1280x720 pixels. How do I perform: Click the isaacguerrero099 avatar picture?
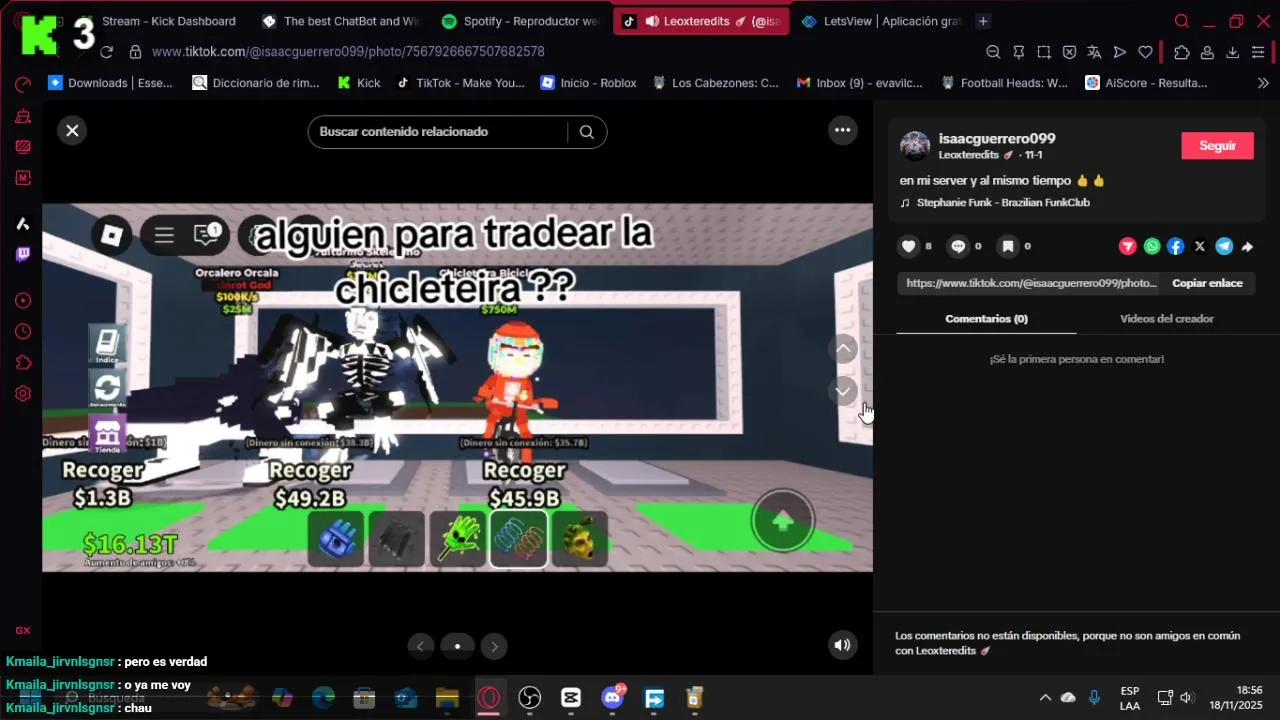pyautogui.click(x=915, y=146)
